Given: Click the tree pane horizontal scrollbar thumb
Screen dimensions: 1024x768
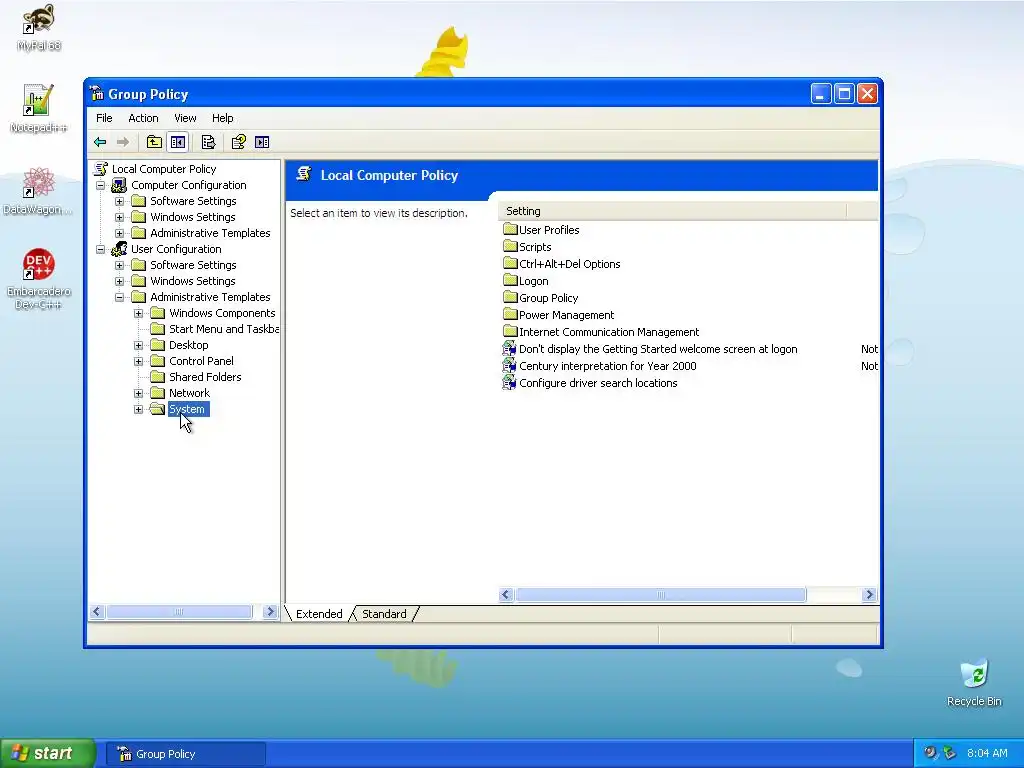Looking at the screenshot, I should pos(179,612).
